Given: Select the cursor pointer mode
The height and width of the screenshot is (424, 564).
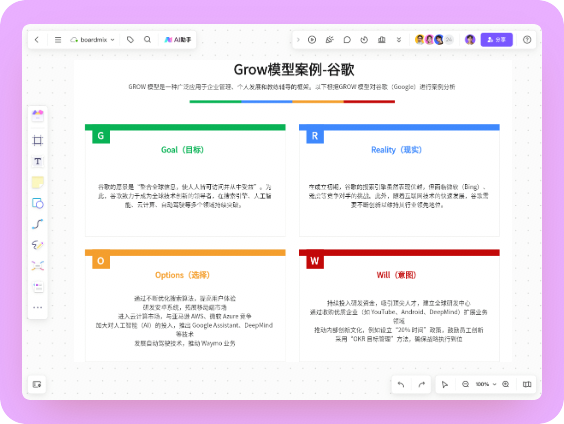Looking at the screenshot, I should [445, 384].
